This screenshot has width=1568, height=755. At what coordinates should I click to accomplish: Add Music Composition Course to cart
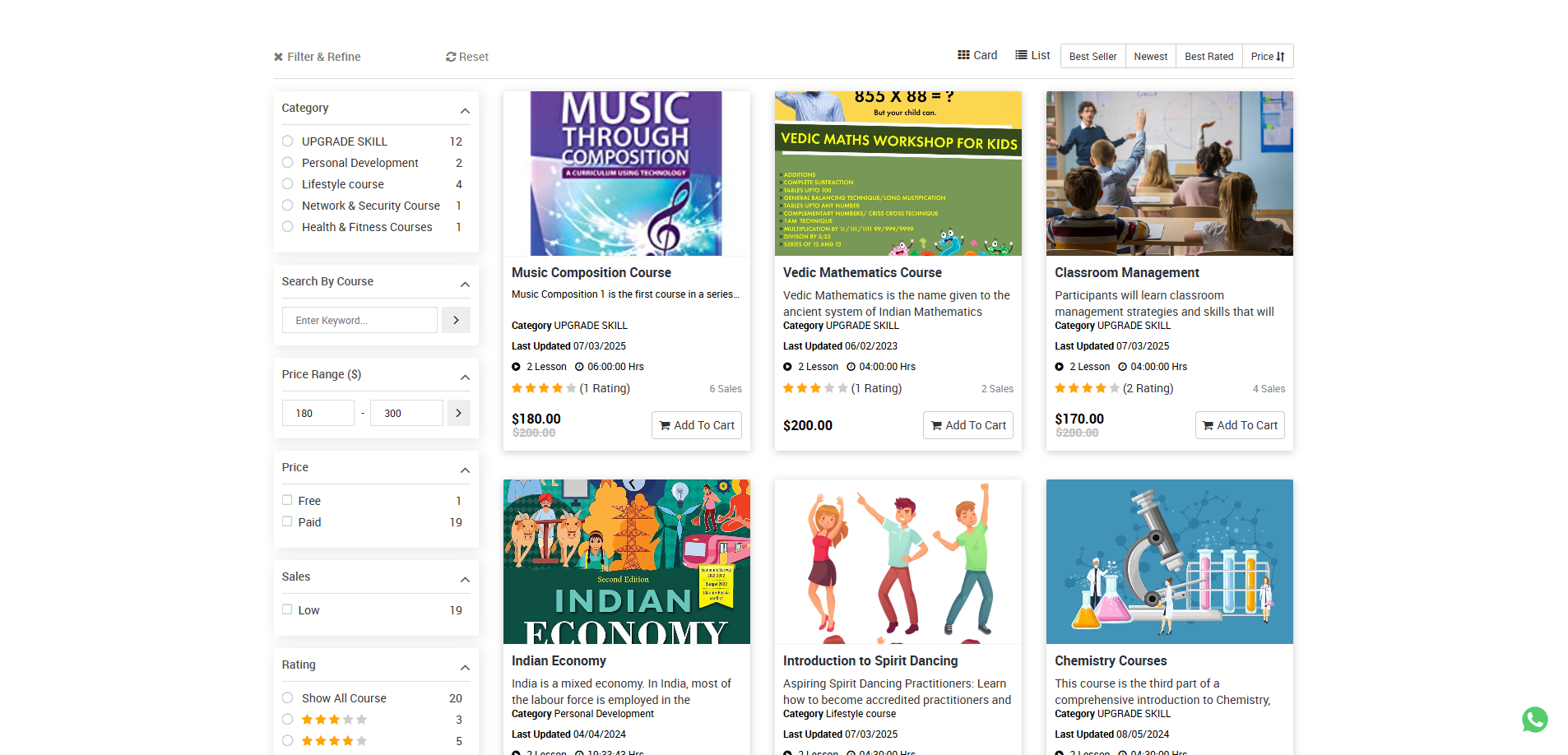pos(697,425)
